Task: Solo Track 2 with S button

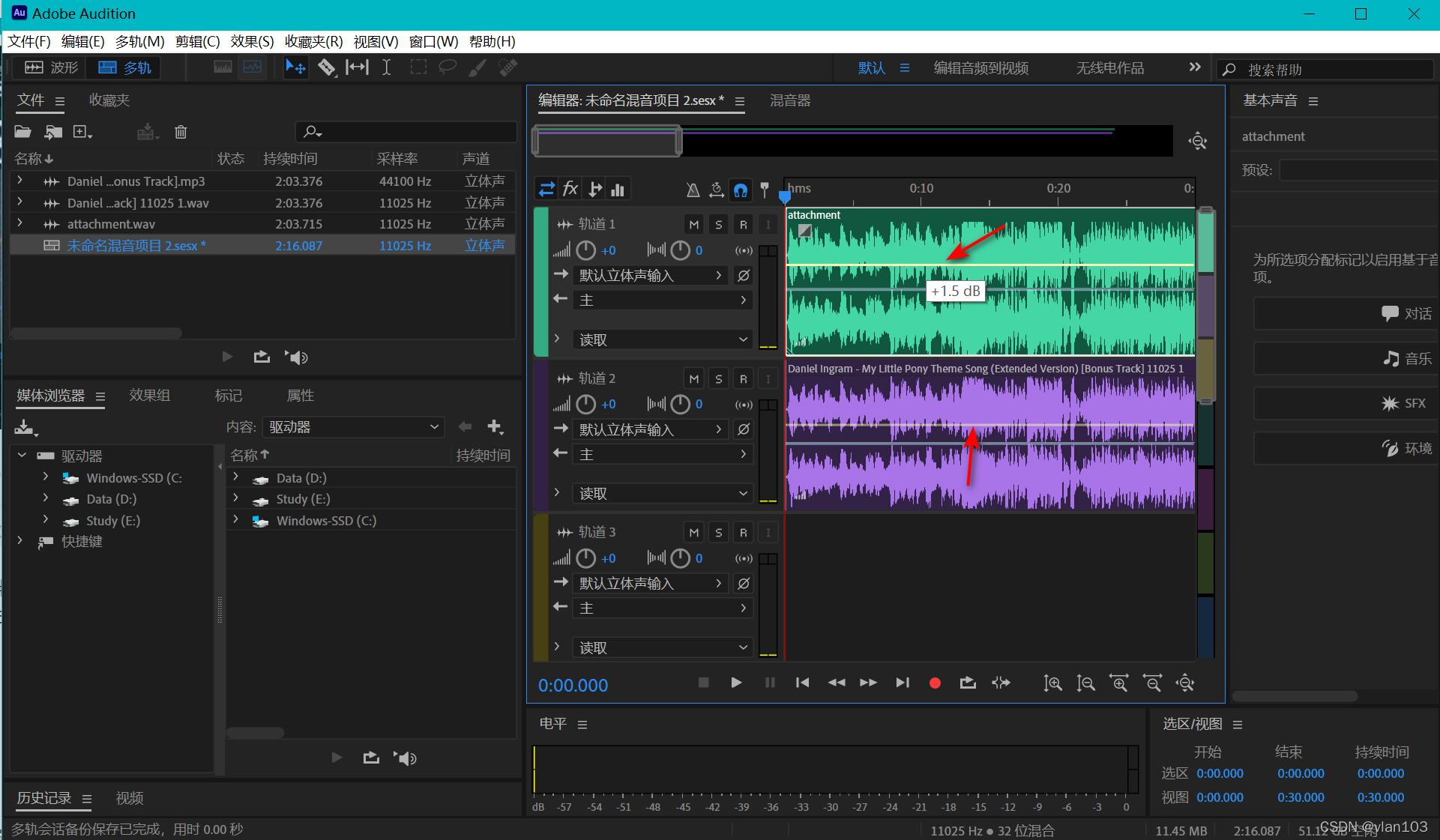Action: pyautogui.click(x=718, y=378)
